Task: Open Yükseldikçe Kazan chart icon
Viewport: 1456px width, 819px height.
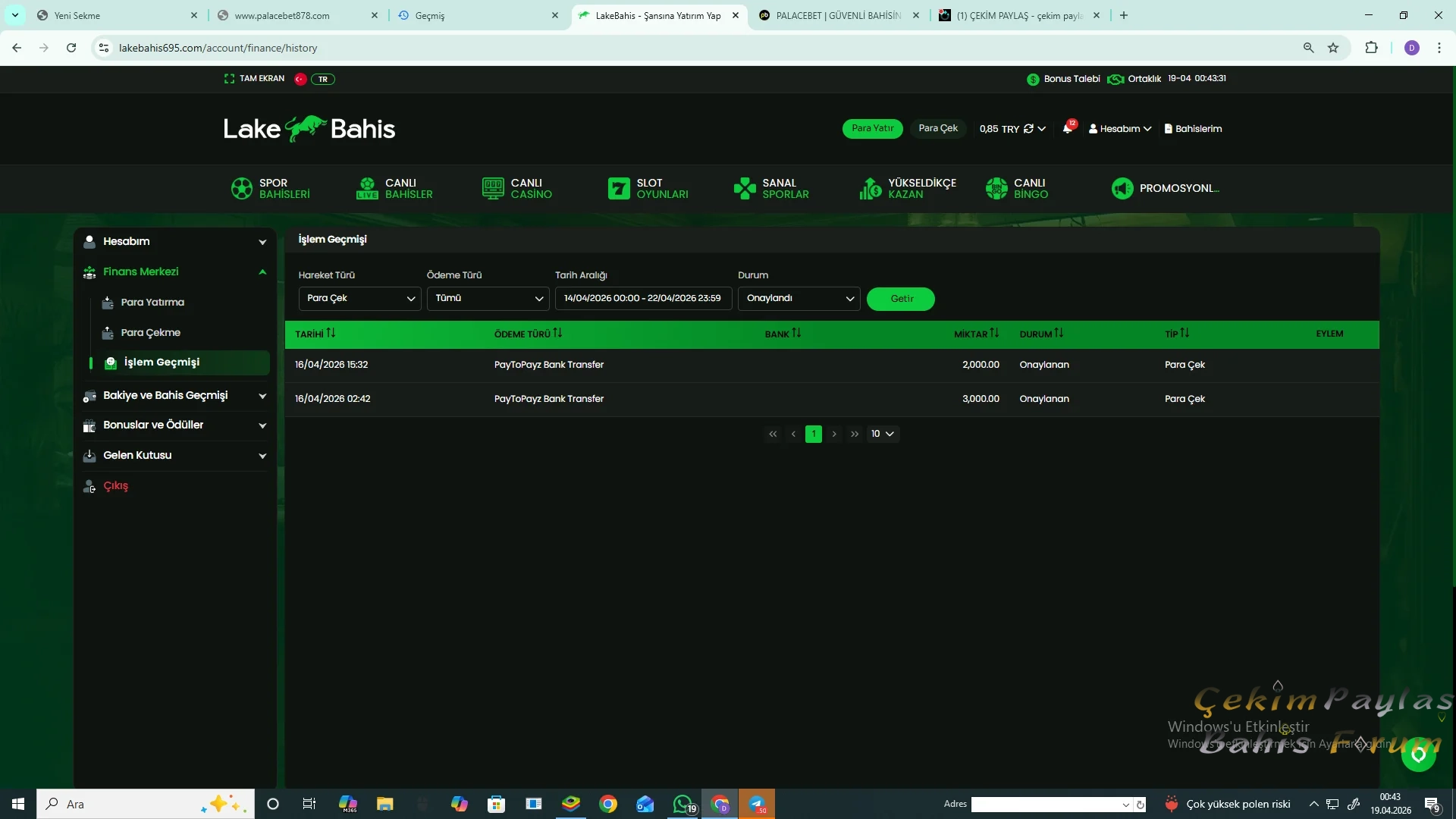Action: 871,188
